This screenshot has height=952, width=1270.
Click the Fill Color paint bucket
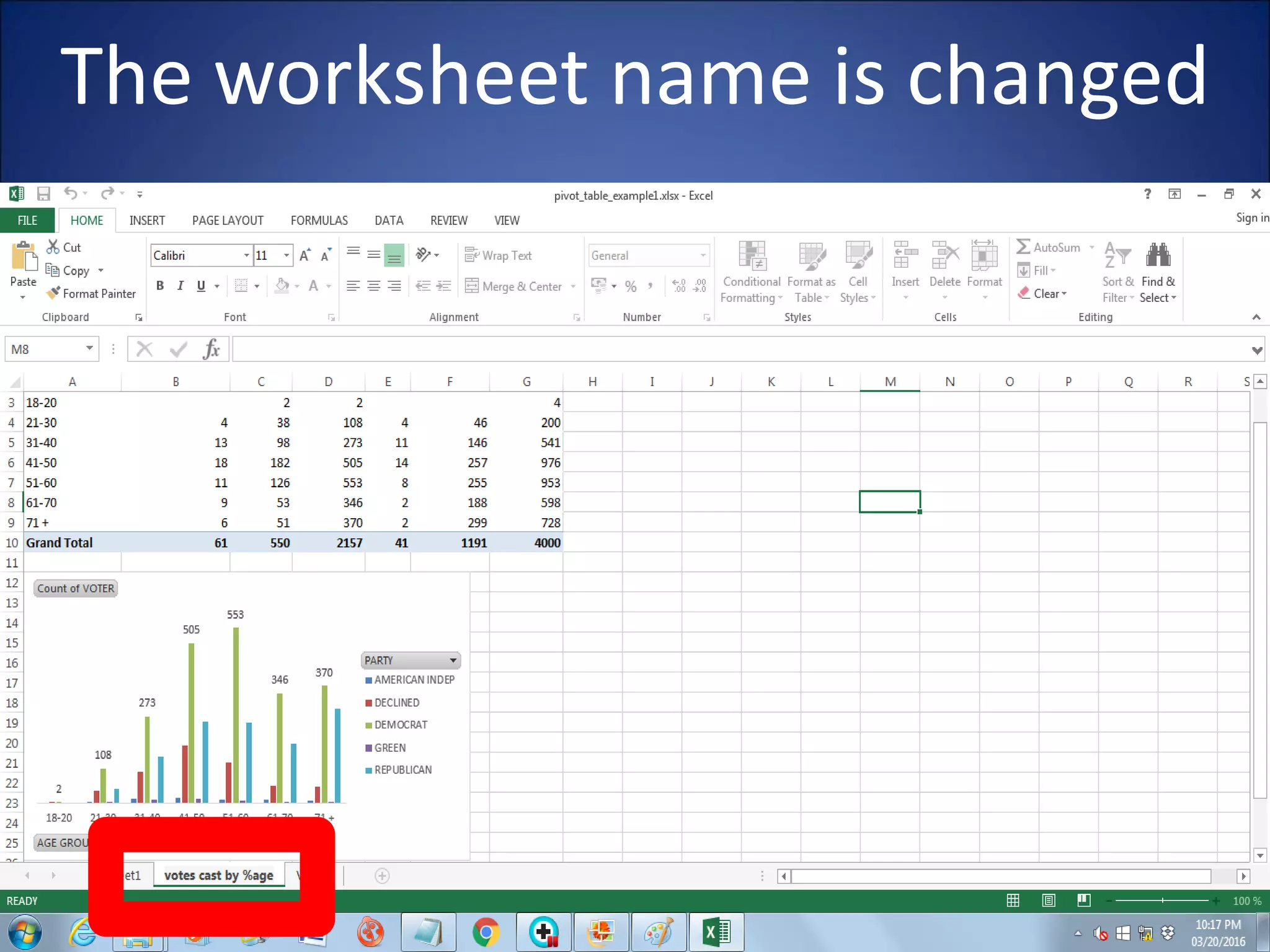pyautogui.click(x=282, y=286)
